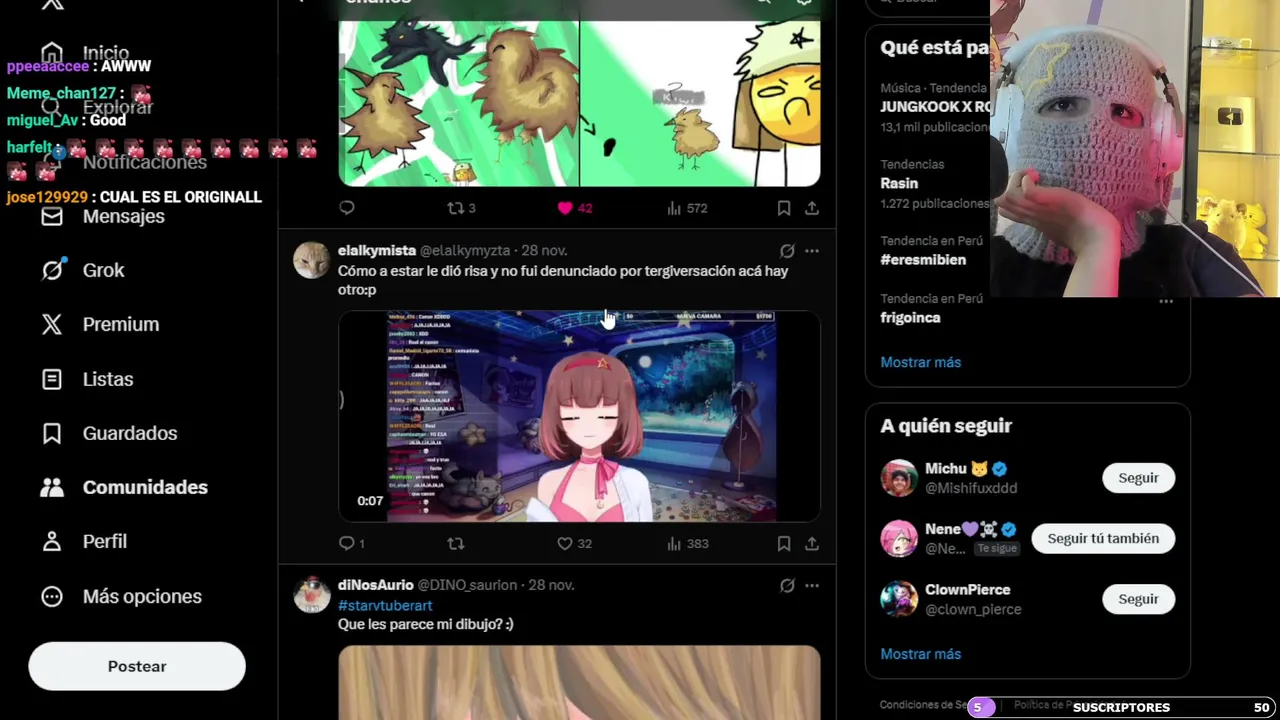Open the more options menu on diNosAurio's post

812,585
